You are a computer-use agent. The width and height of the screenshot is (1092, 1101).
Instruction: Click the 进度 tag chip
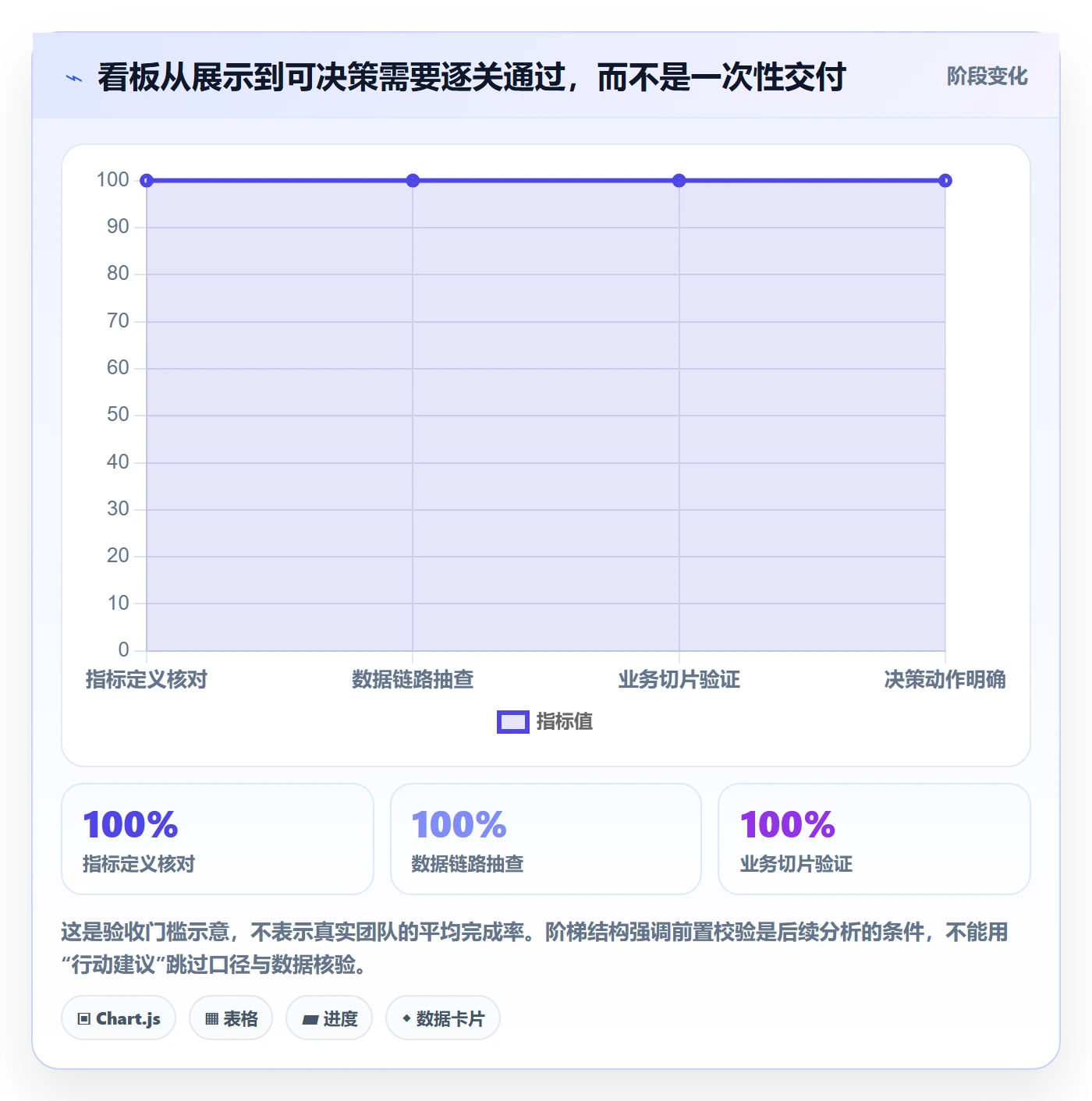point(329,1018)
